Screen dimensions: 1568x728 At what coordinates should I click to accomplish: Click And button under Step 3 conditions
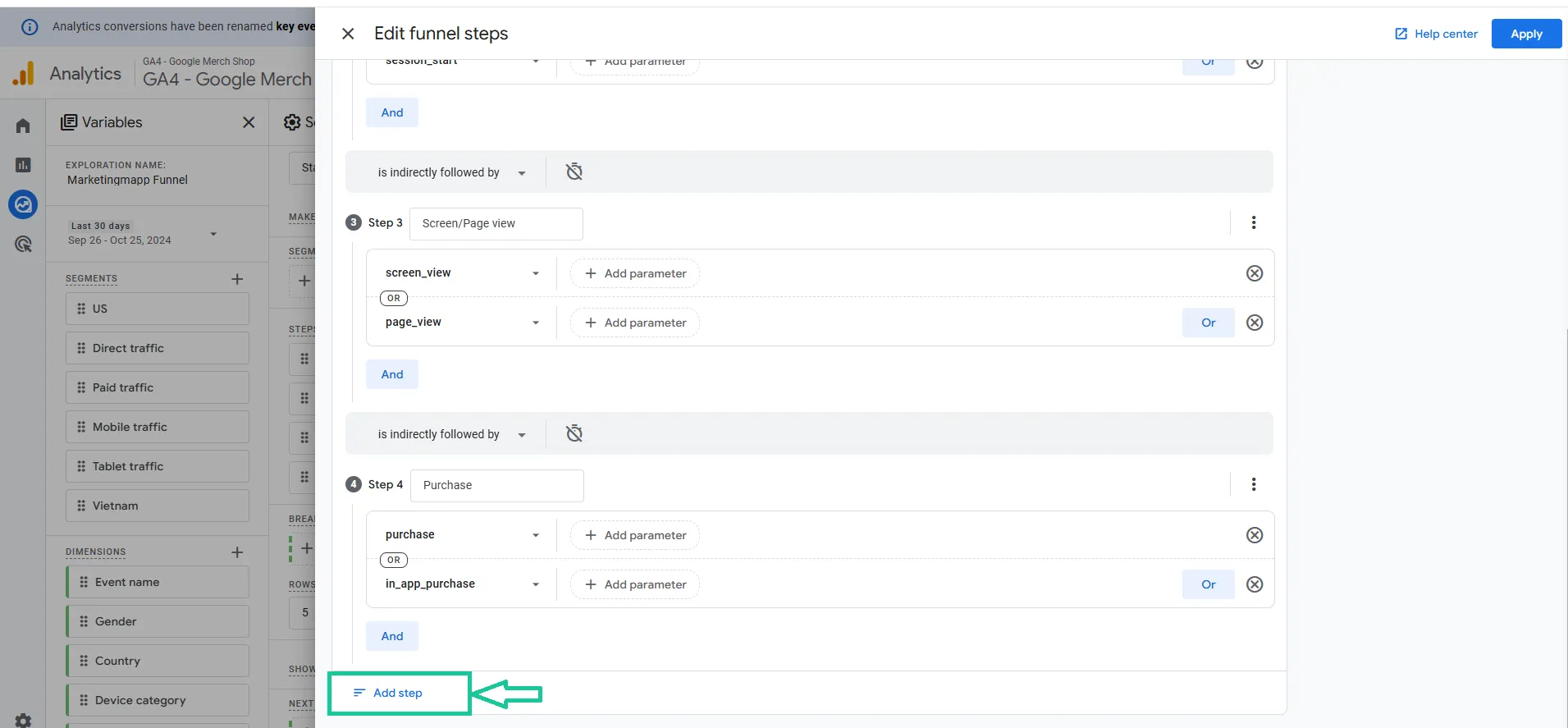[392, 374]
